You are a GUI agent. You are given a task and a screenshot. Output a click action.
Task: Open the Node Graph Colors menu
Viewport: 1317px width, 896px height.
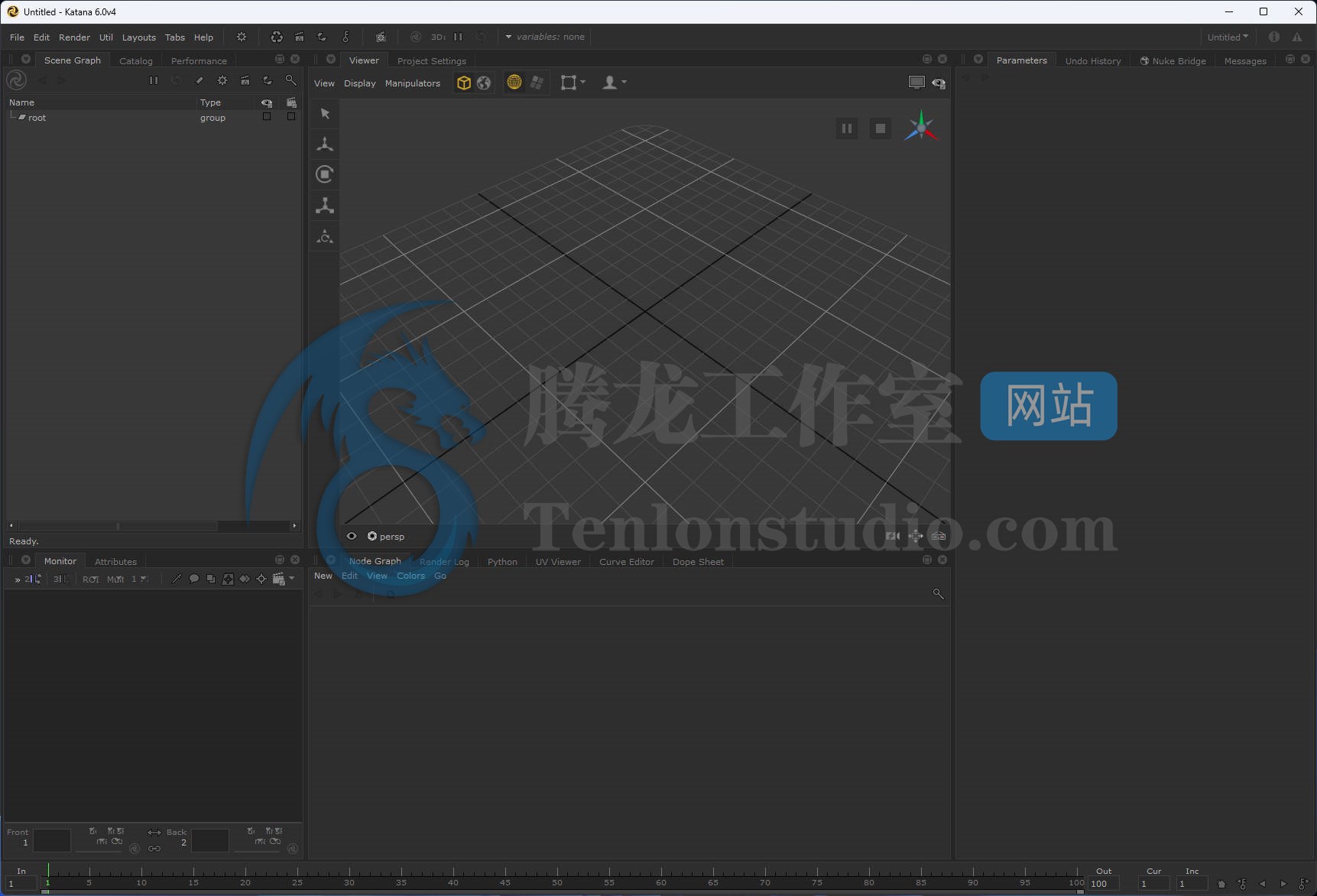click(x=410, y=576)
